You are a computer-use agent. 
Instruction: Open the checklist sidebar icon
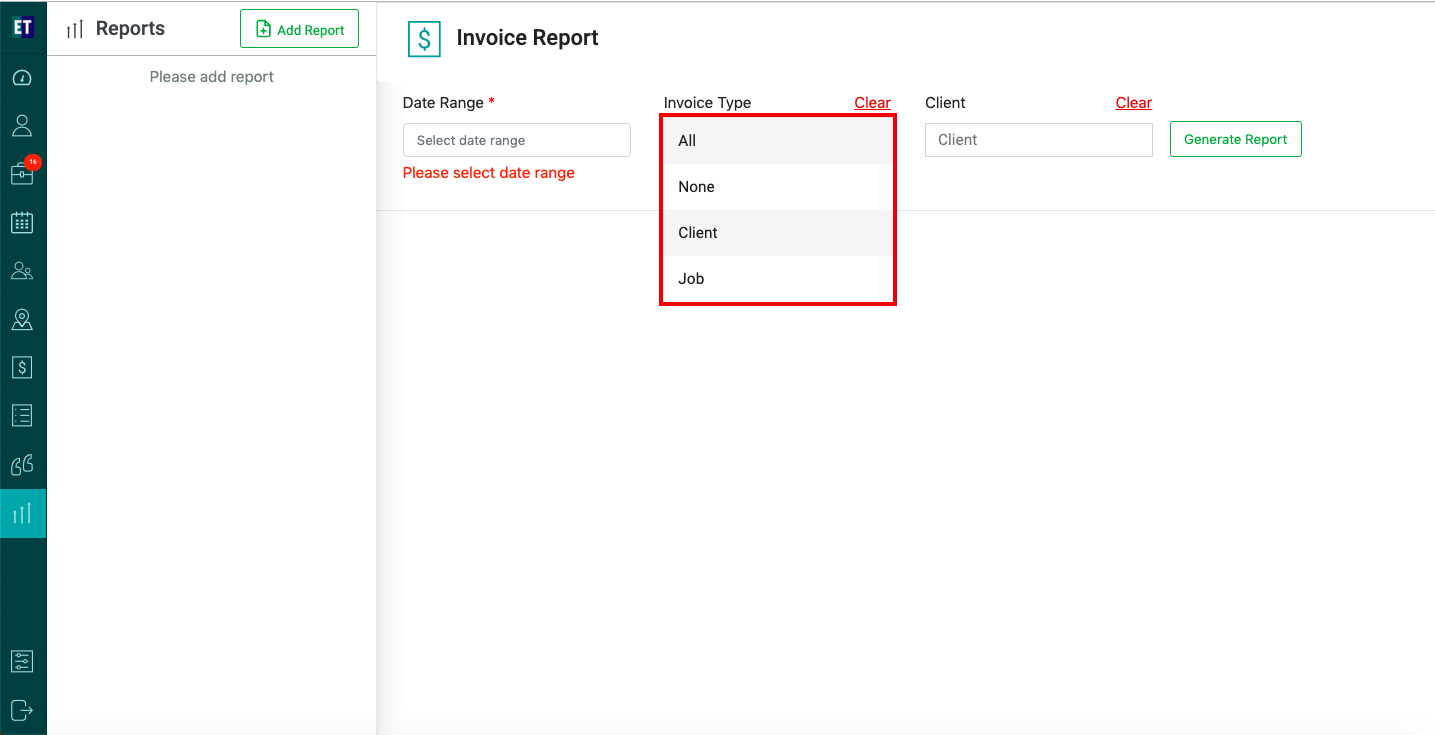(22, 415)
